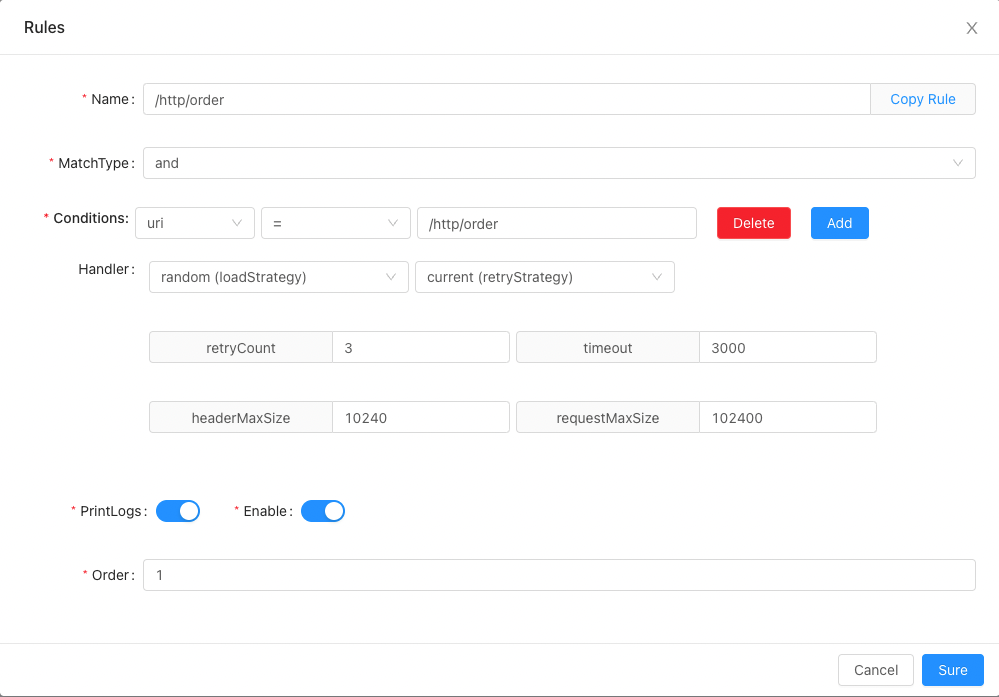
Task: Delete the uri condition
Action: 753,223
